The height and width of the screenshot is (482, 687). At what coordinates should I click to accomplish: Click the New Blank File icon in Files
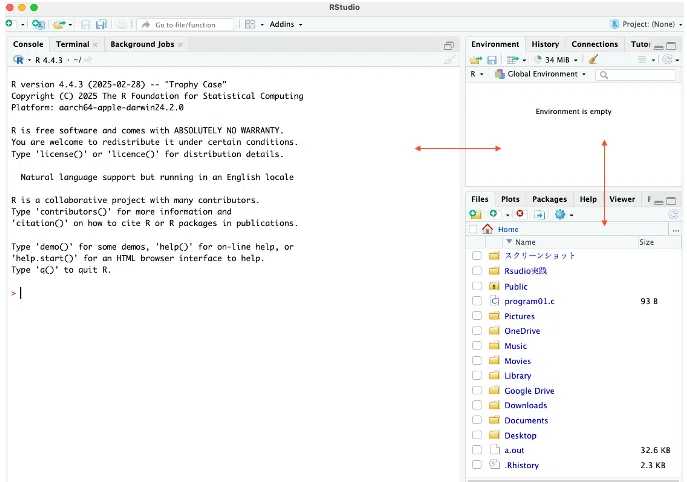point(494,214)
